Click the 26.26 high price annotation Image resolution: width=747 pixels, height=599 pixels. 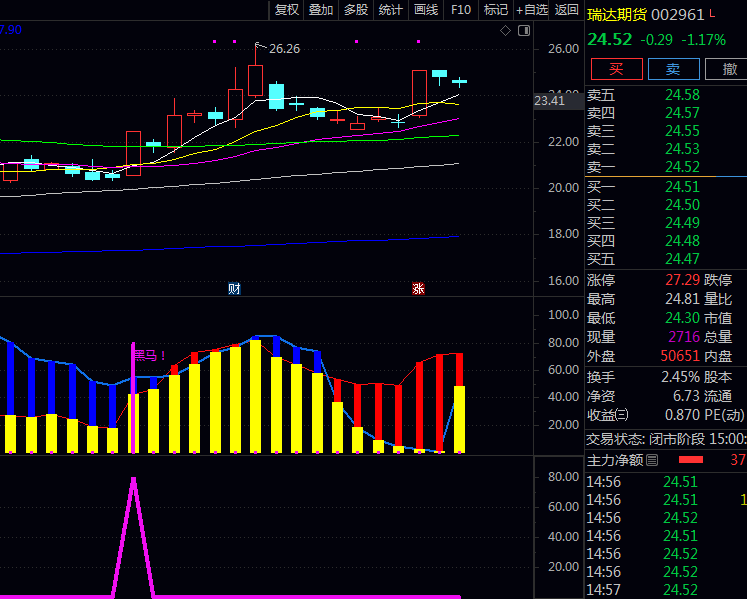[x=284, y=48]
